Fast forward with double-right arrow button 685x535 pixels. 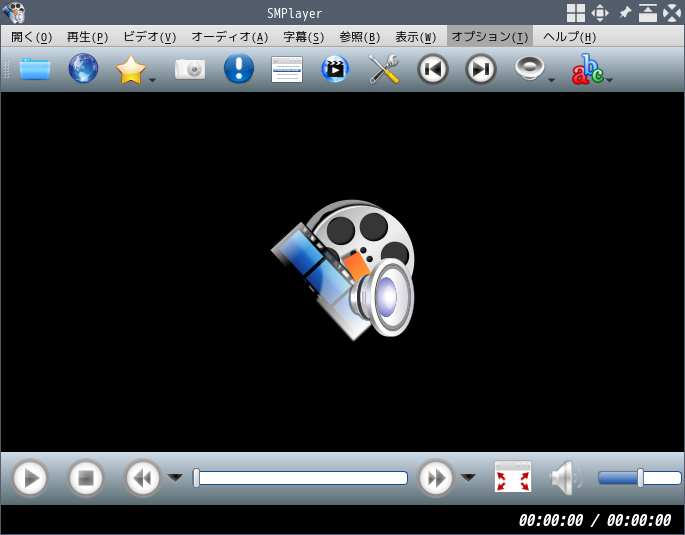pyautogui.click(x=436, y=478)
